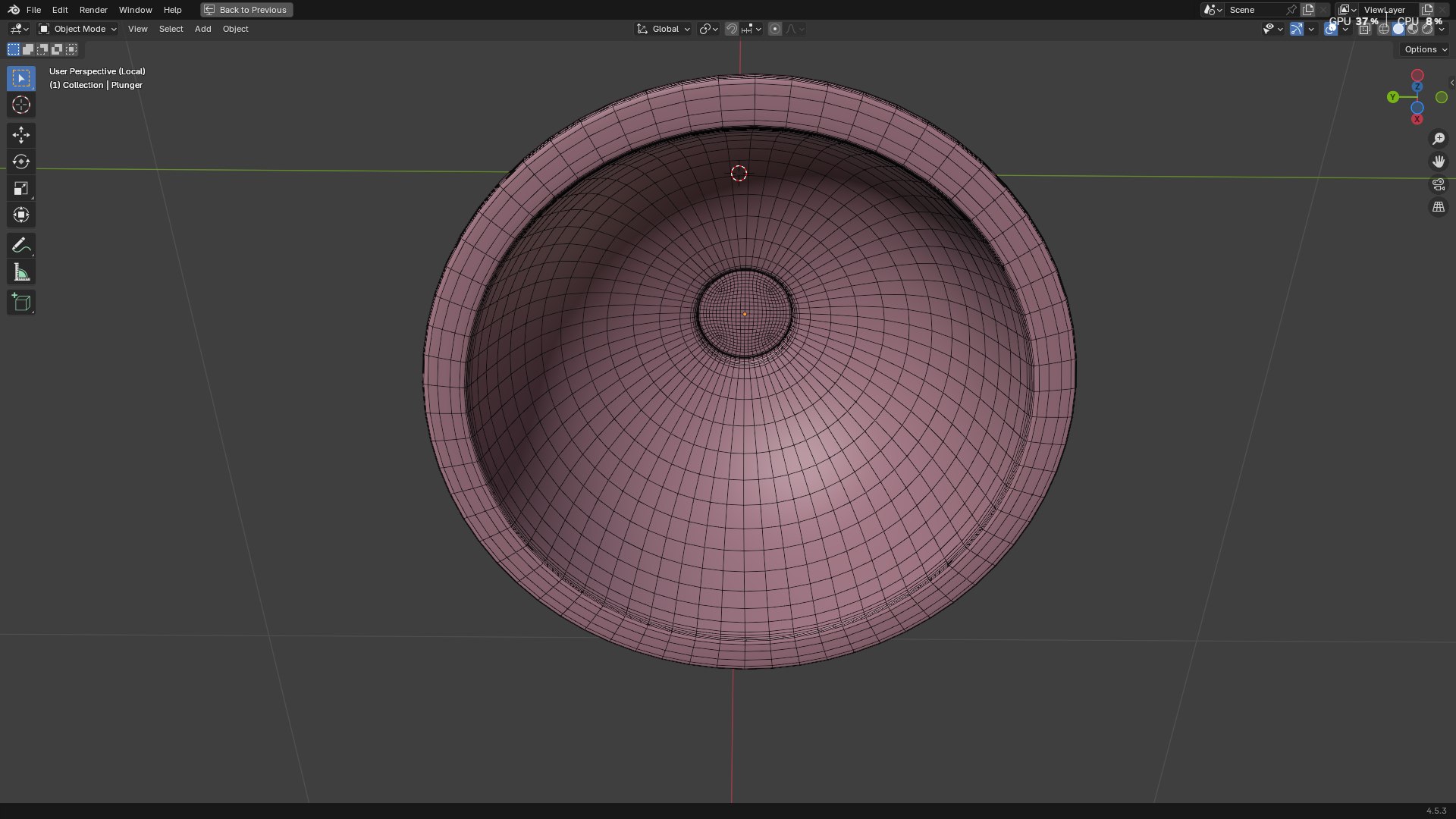Set selection mode to Set New
Image resolution: width=1456 pixels, height=819 pixels.
[14, 49]
